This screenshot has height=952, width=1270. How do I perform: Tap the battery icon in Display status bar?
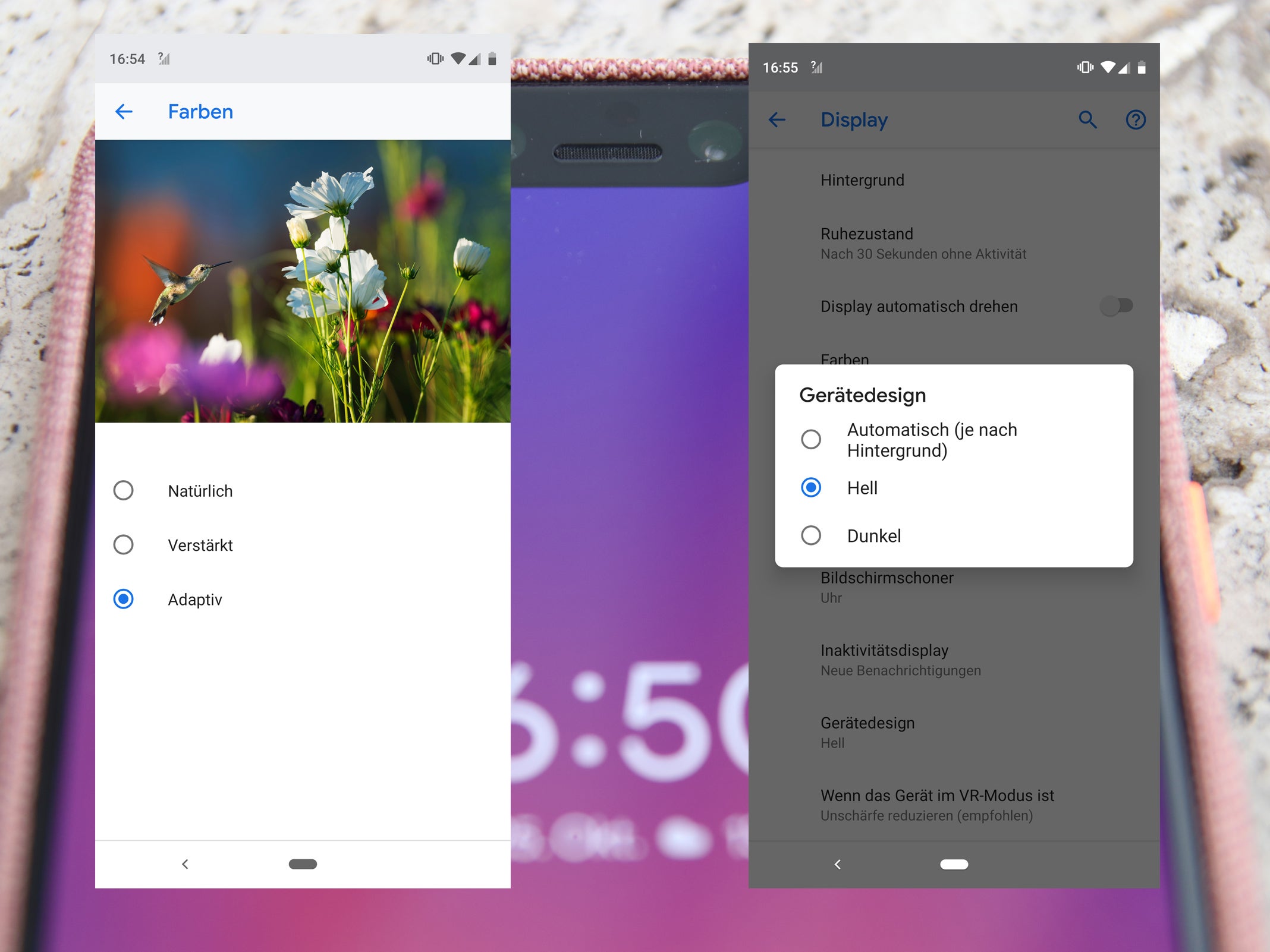coord(1142,67)
